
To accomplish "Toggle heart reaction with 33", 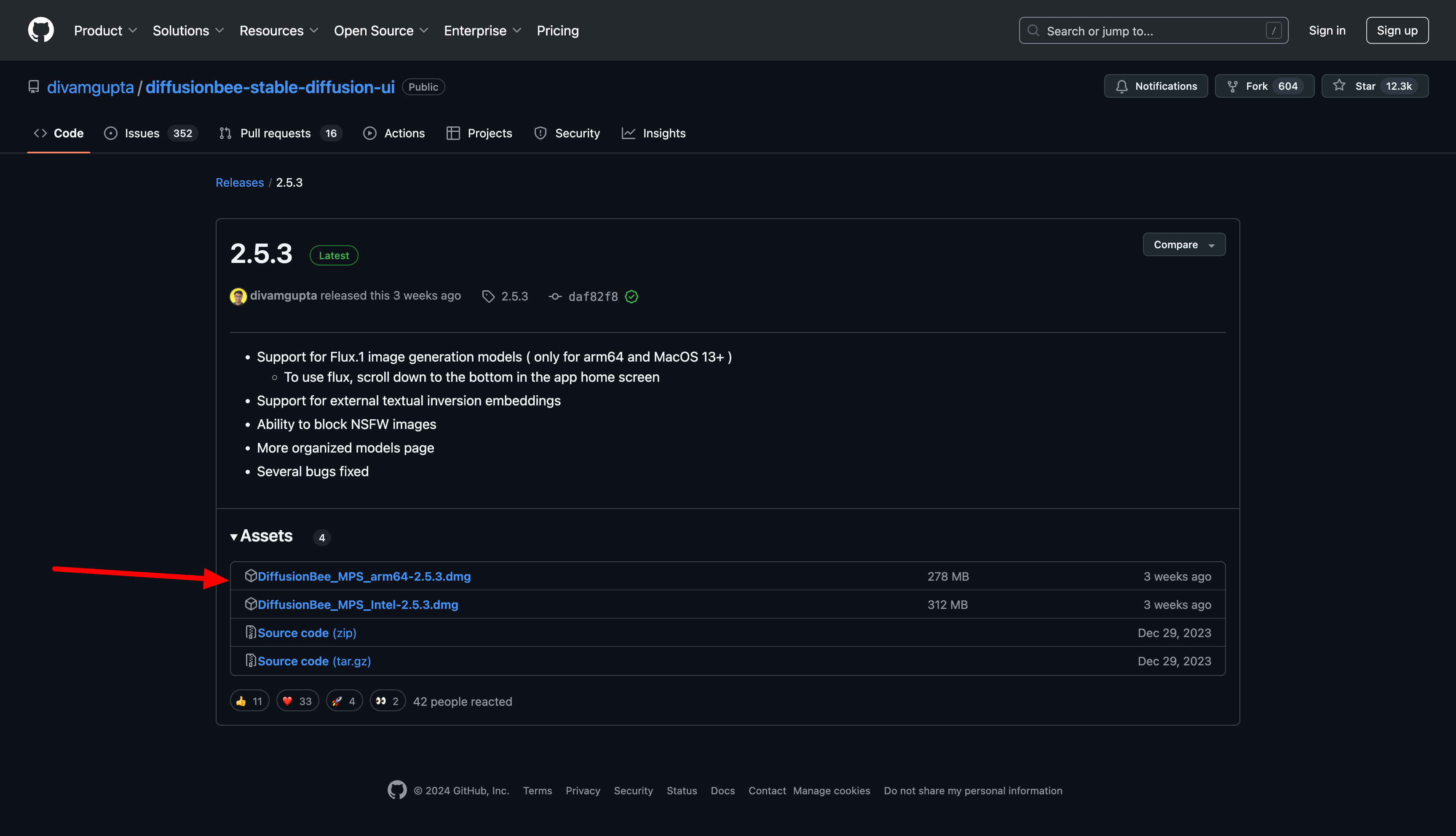I will 297,701.
